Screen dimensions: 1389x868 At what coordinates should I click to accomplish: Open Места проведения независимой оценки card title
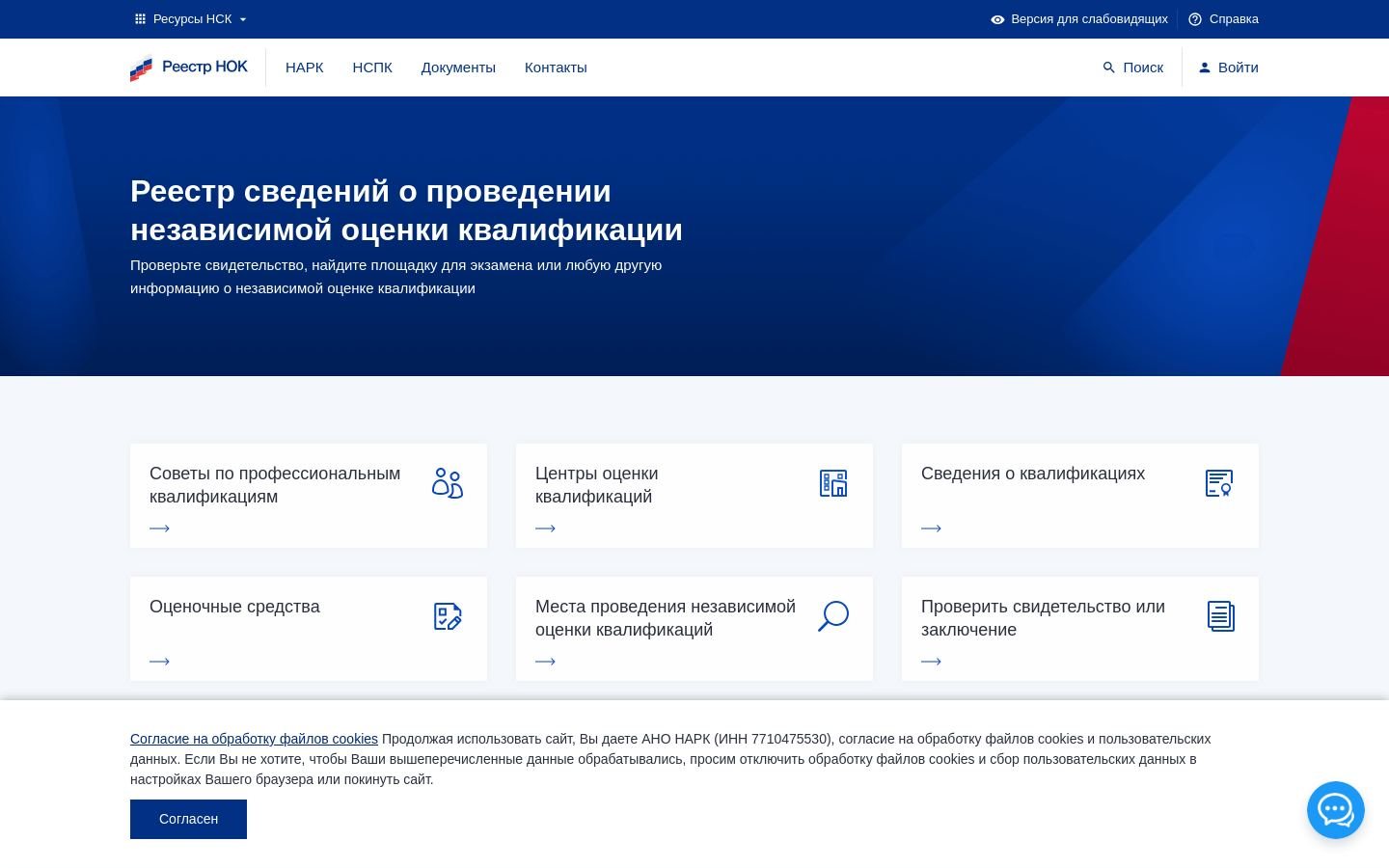pyautogui.click(x=666, y=618)
